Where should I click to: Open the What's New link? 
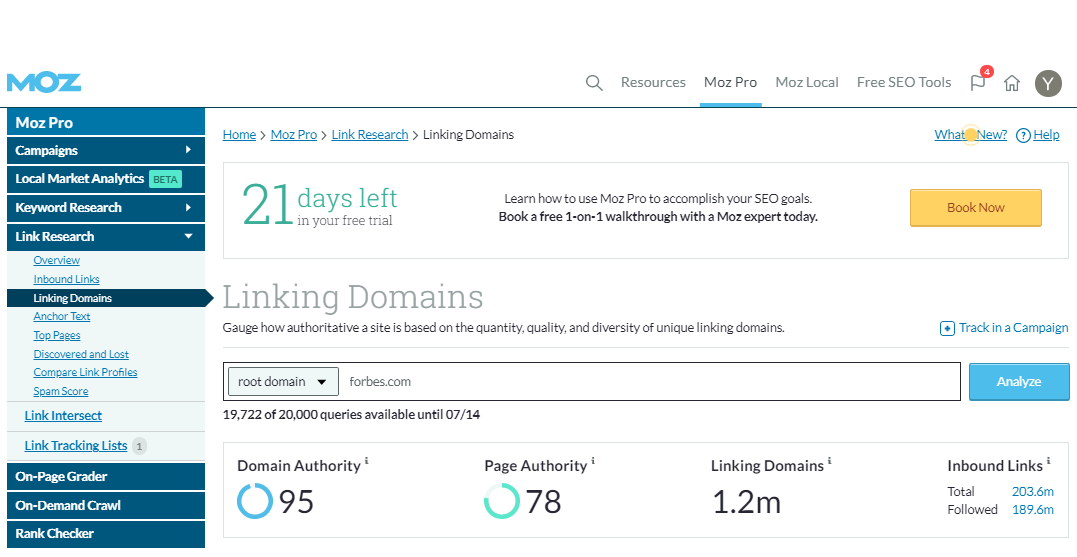click(x=971, y=135)
